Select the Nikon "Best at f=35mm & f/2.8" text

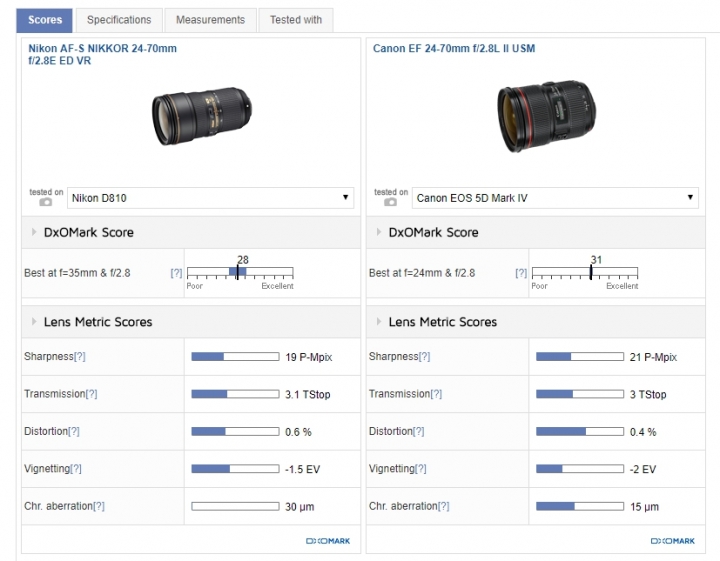77,273
